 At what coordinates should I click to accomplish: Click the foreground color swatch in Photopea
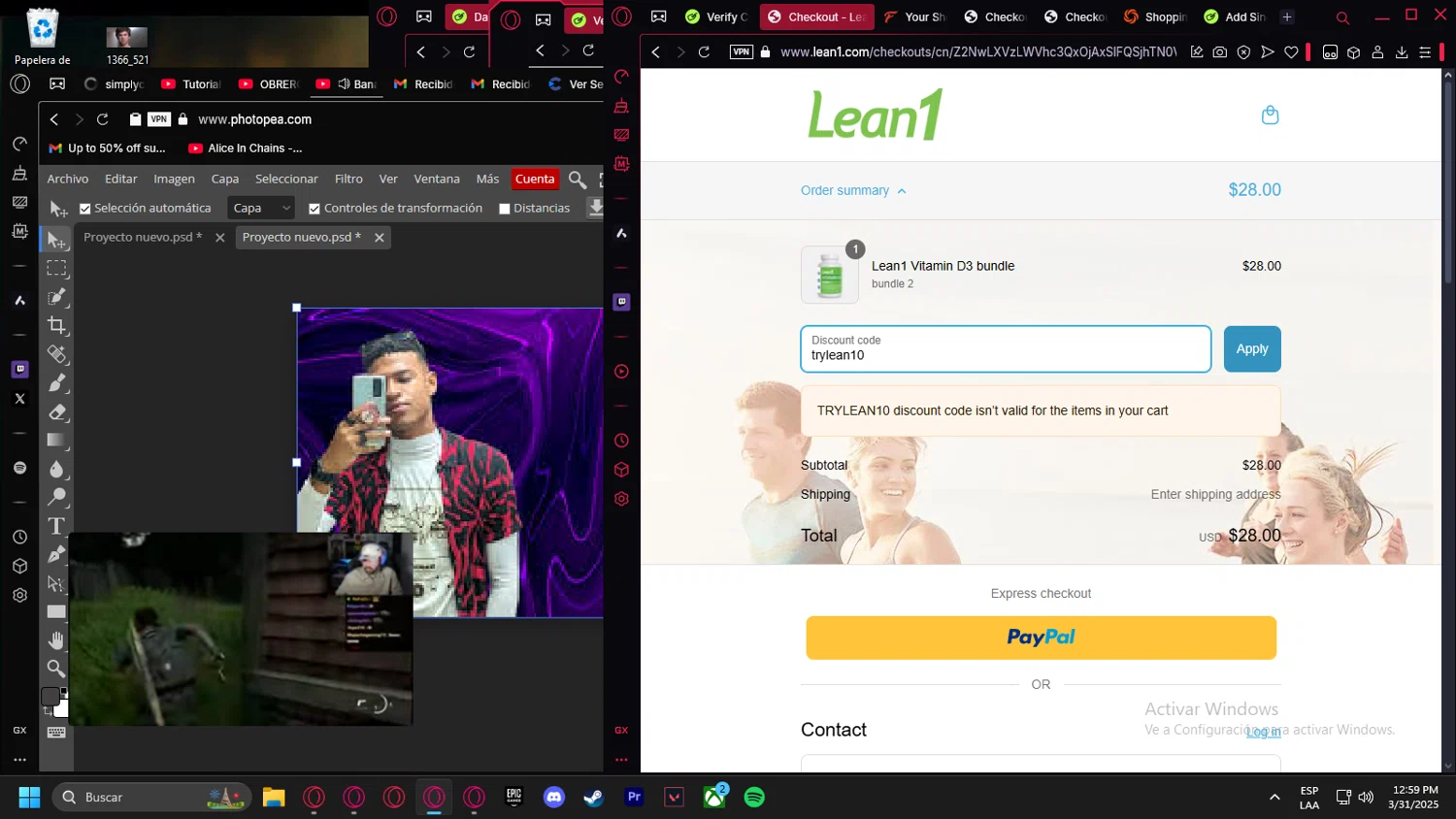(x=50, y=696)
